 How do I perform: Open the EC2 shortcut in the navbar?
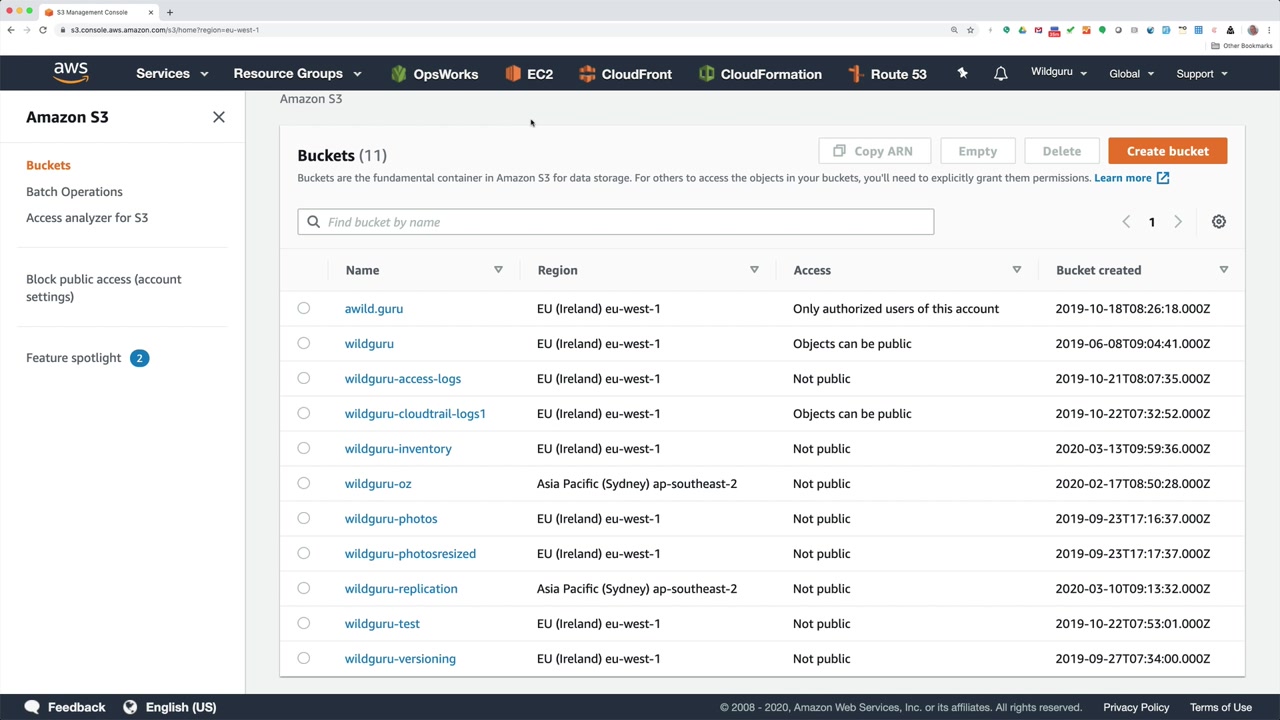tap(529, 74)
